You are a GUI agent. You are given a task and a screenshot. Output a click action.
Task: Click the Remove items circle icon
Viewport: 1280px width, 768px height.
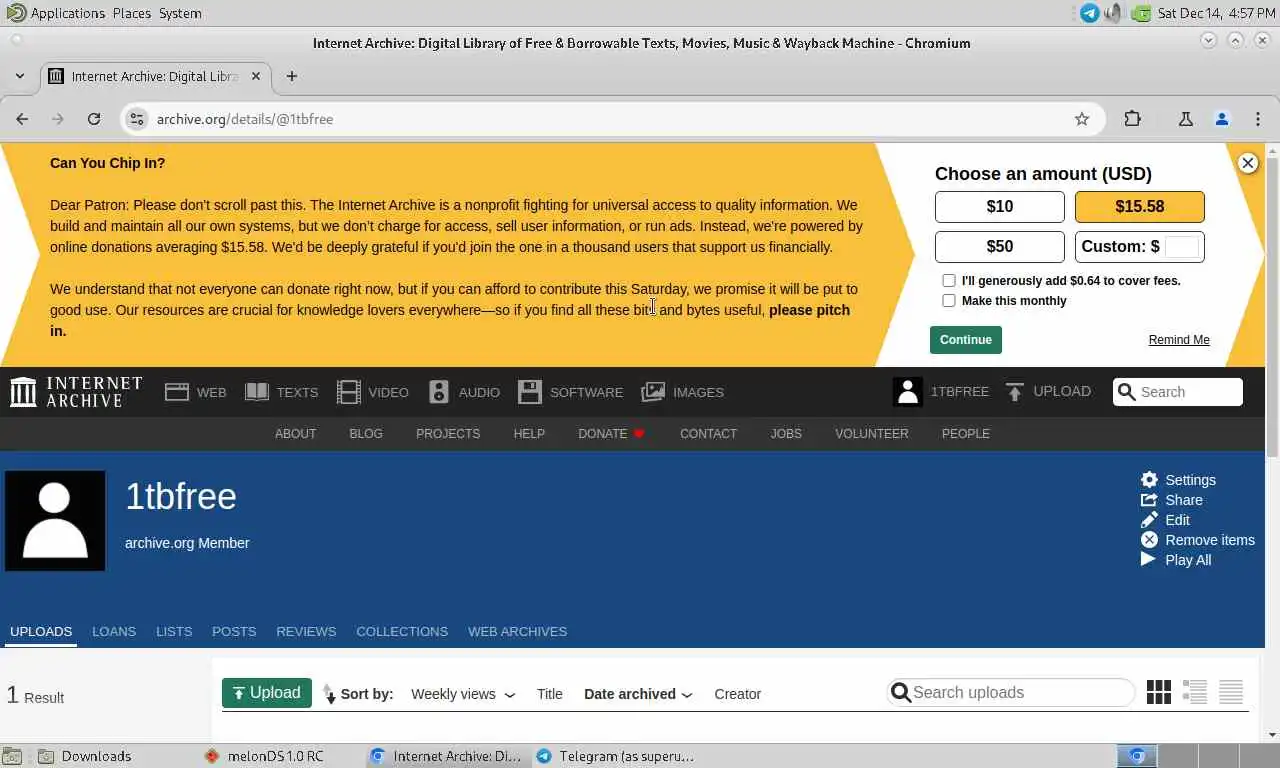click(x=1149, y=540)
